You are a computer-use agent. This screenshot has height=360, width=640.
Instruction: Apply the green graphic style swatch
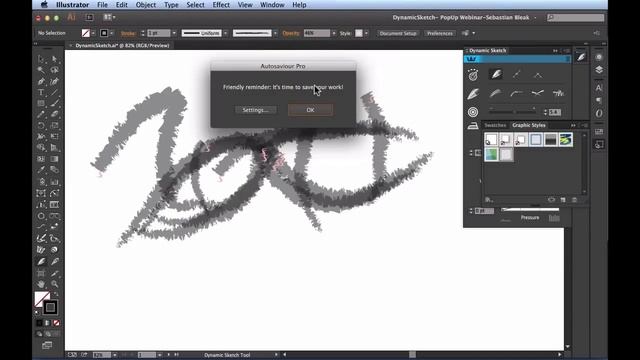coord(491,154)
